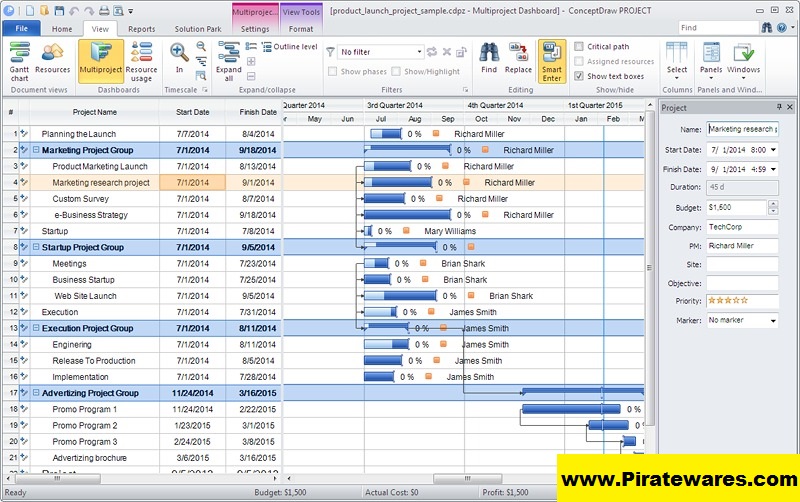
Task: Toggle the Smart Enter button
Action: pos(551,60)
